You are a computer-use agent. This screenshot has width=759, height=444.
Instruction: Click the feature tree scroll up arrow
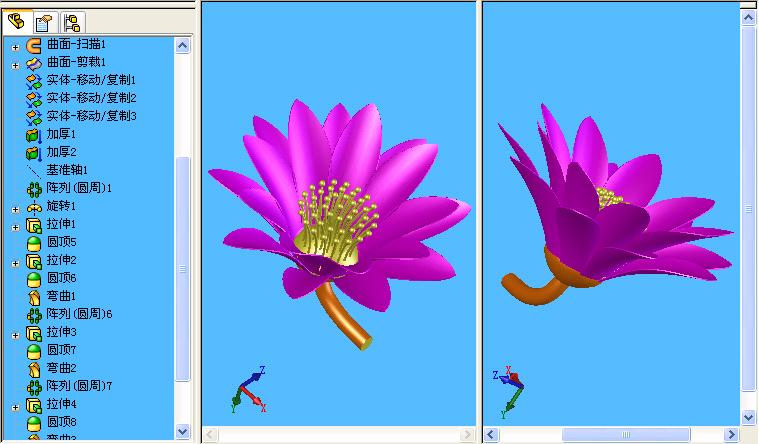[182, 46]
